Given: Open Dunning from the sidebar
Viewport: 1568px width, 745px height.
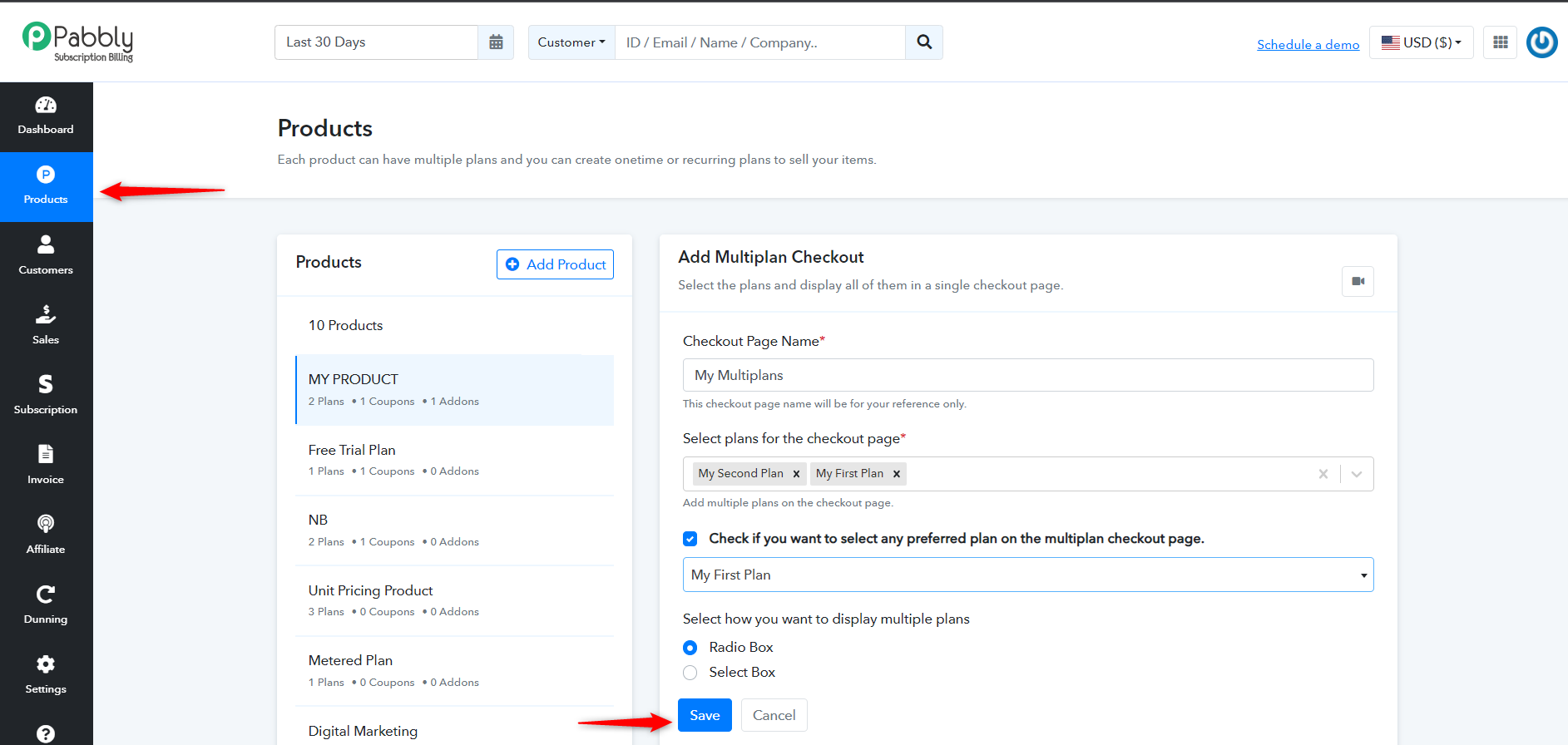Looking at the screenshot, I should (x=46, y=604).
